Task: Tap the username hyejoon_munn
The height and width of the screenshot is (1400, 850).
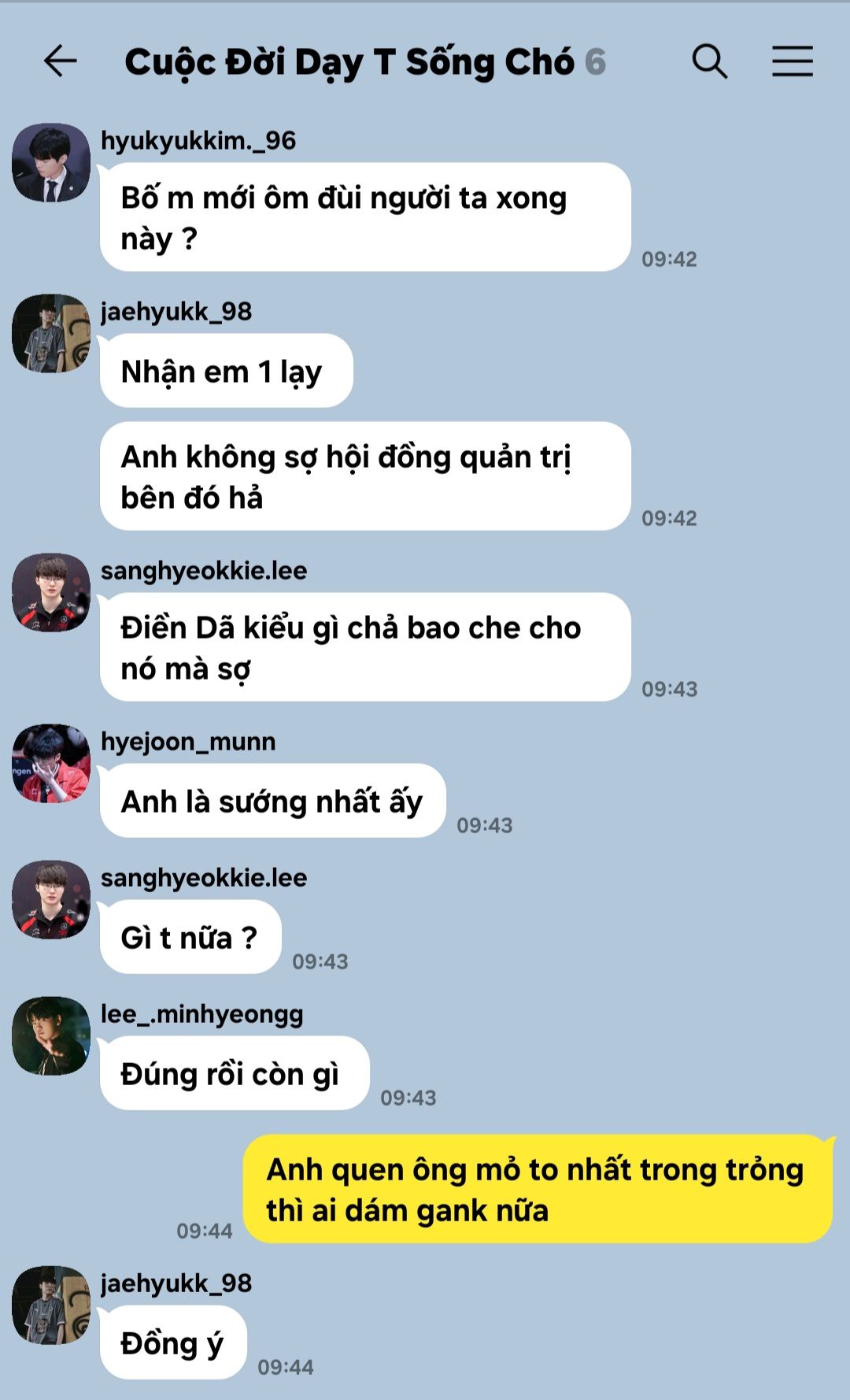Action: click(x=188, y=742)
